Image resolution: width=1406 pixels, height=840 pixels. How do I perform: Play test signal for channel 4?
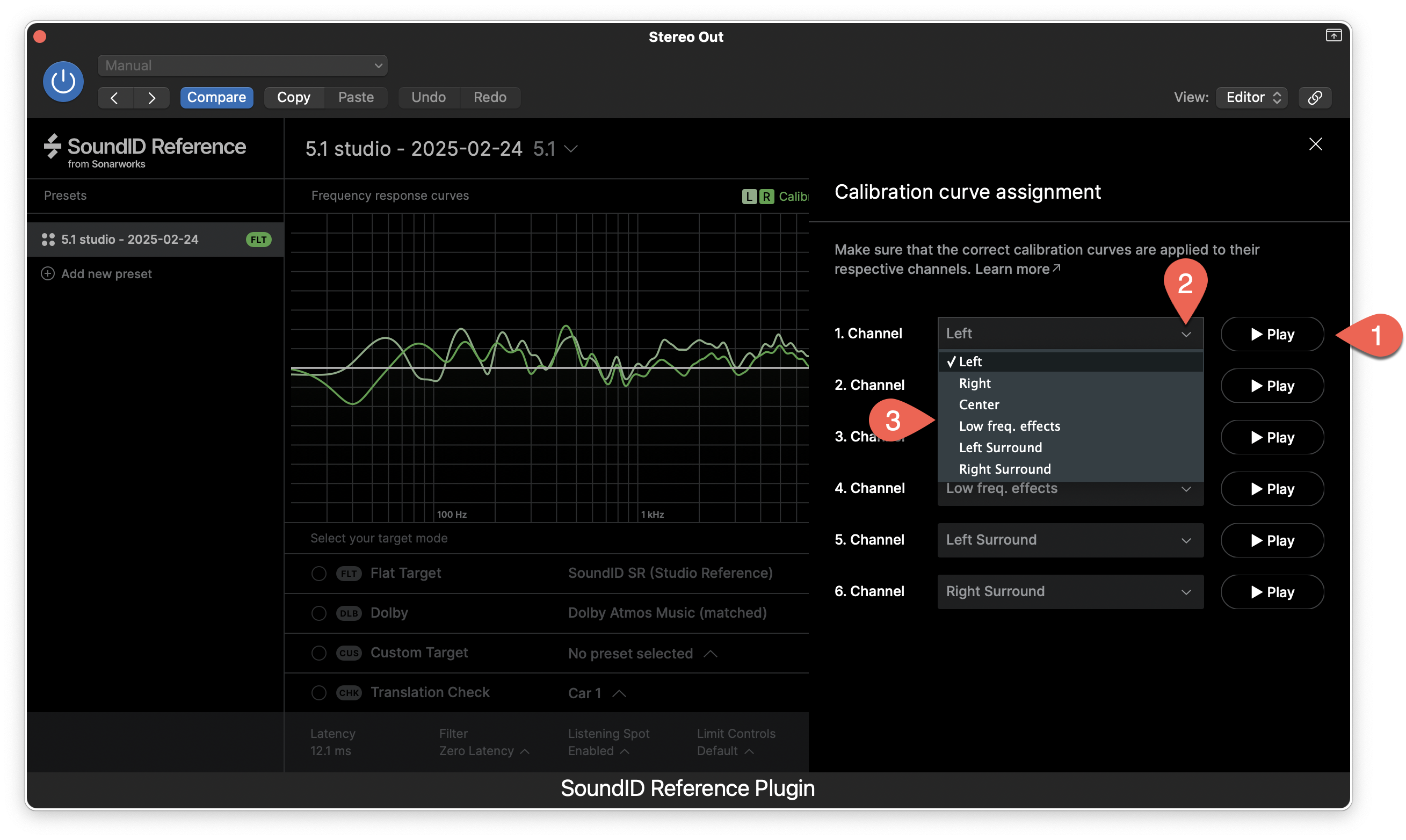1272,489
